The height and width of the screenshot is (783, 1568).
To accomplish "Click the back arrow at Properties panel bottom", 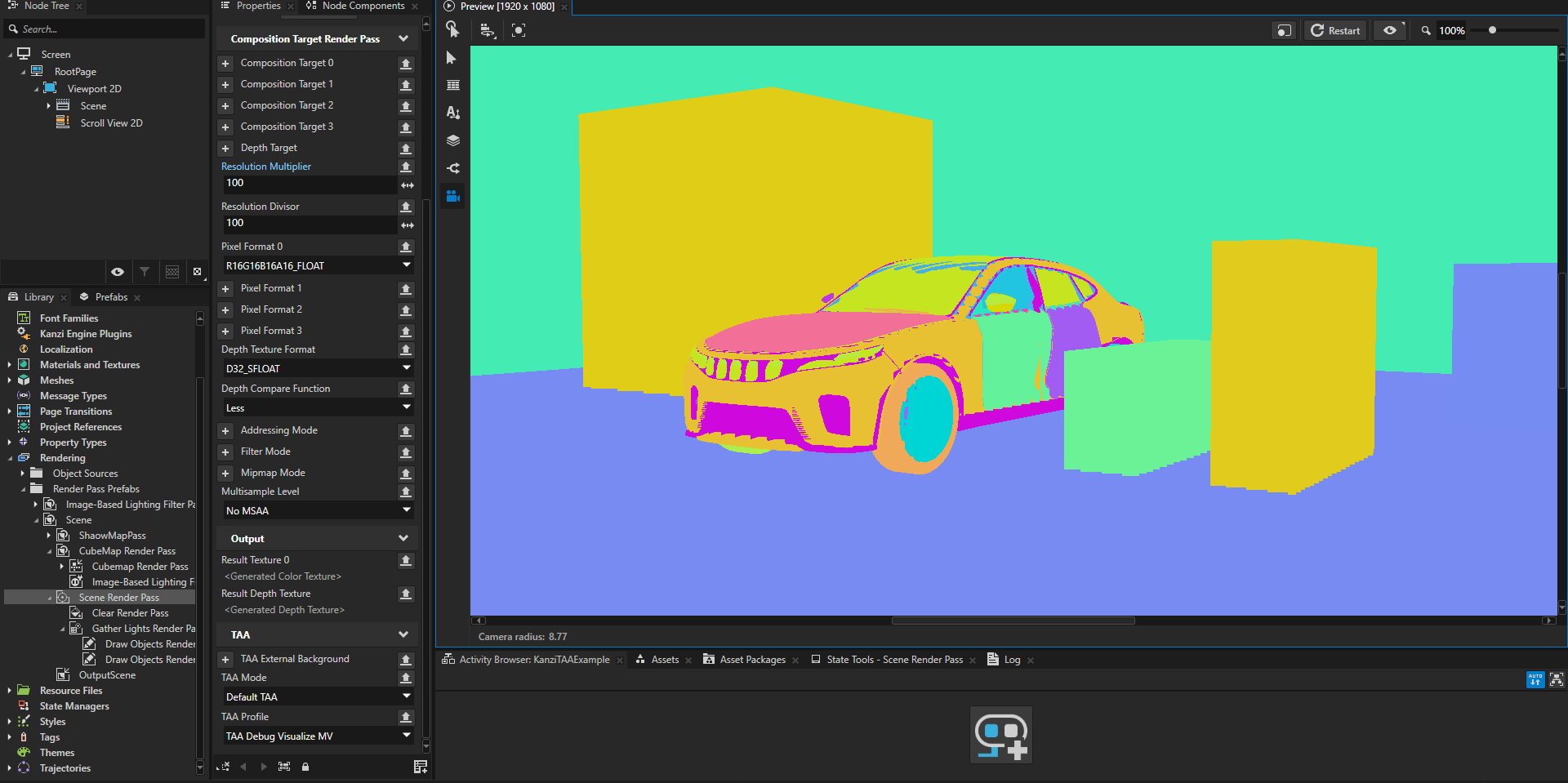I will 243,767.
